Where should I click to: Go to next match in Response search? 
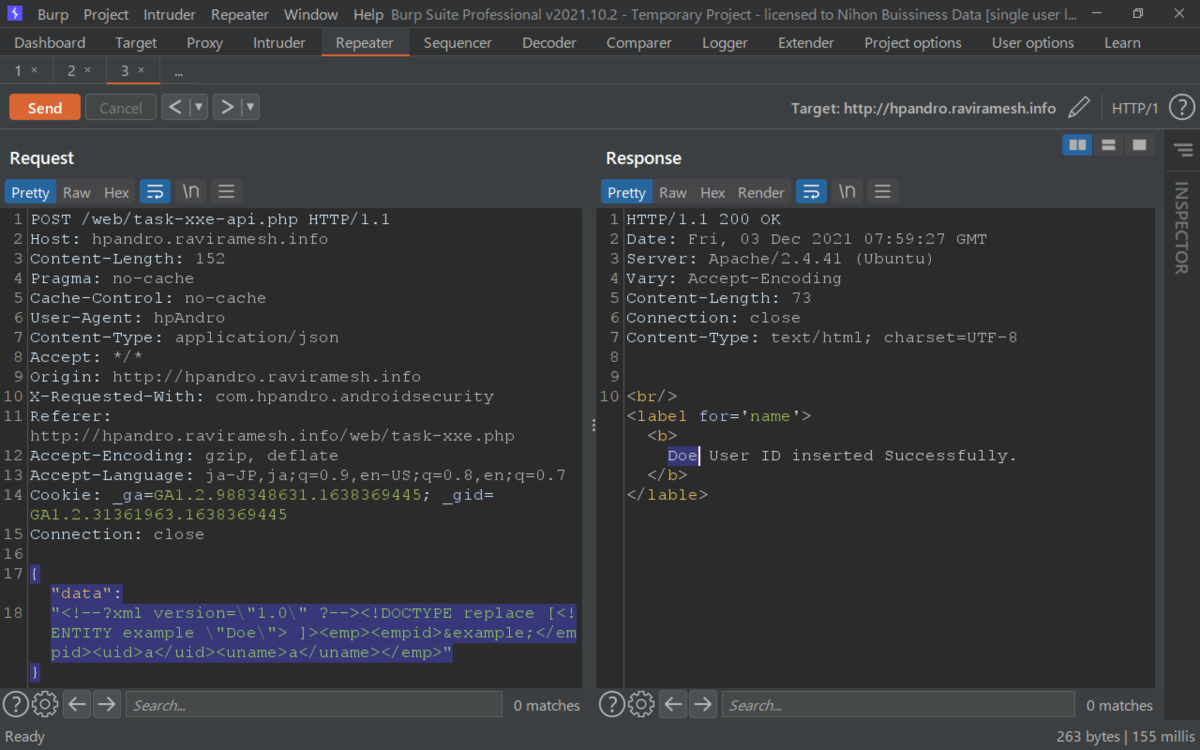tap(703, 704)
